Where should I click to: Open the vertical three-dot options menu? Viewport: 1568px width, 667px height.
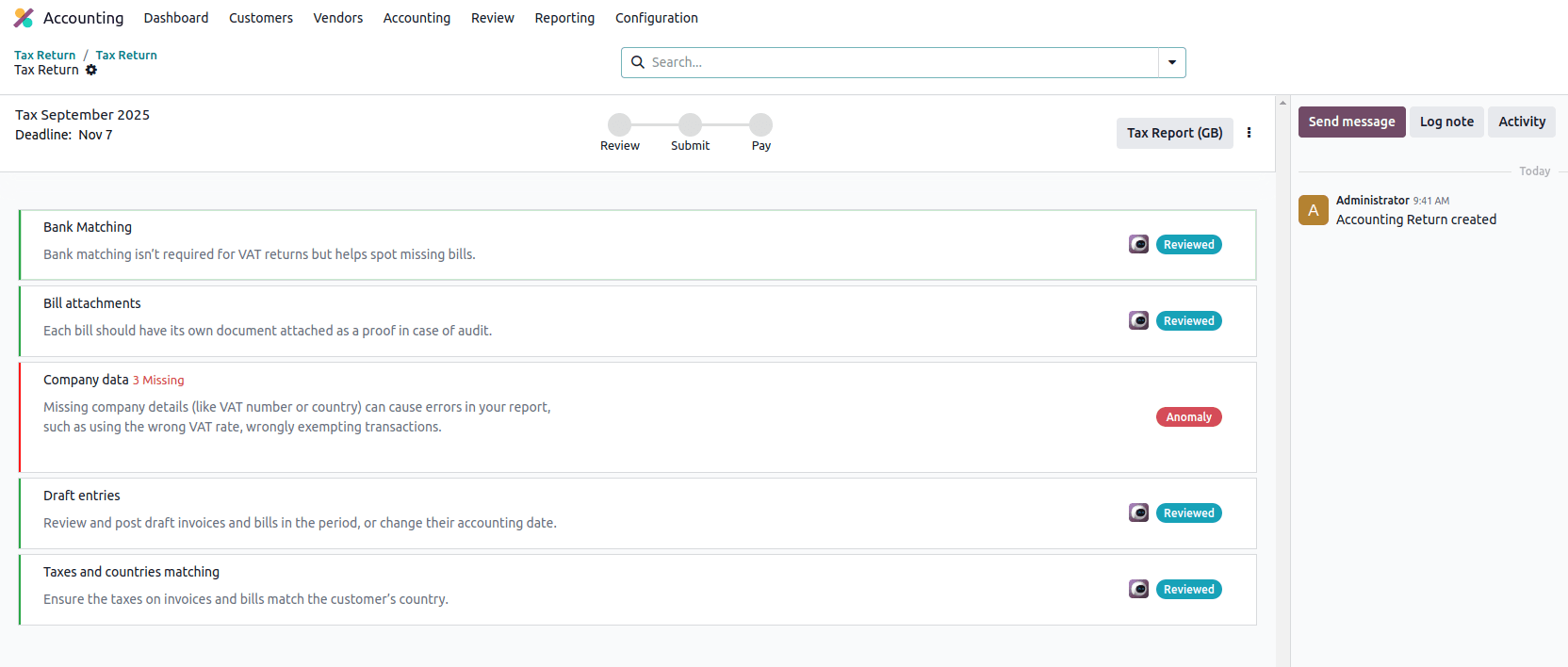tap(1249, 133)
